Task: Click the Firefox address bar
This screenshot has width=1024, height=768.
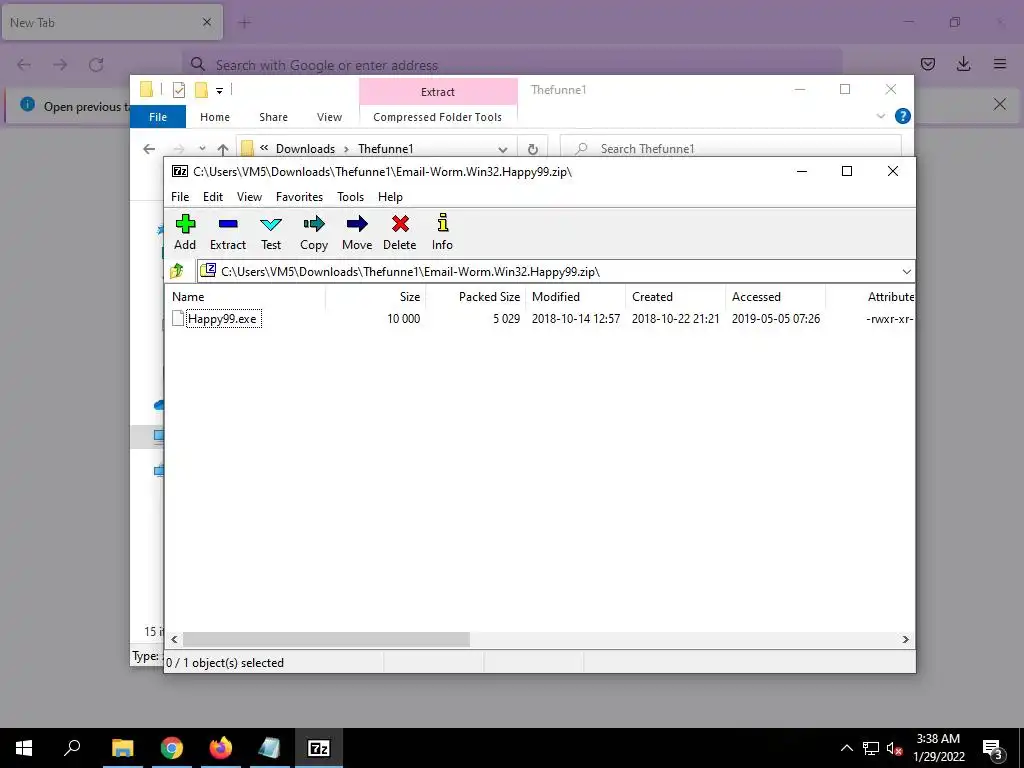Action: 512,65
